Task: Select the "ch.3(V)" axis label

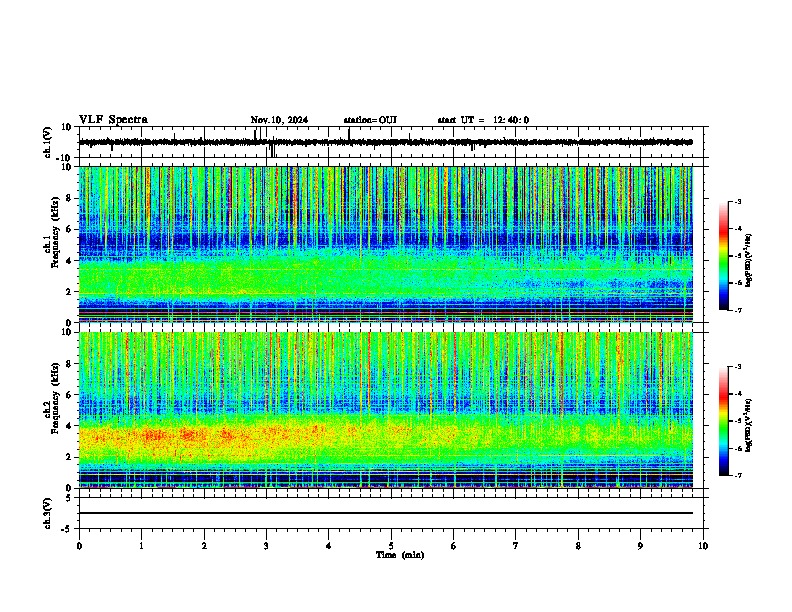Action: (x=48, y=514)
